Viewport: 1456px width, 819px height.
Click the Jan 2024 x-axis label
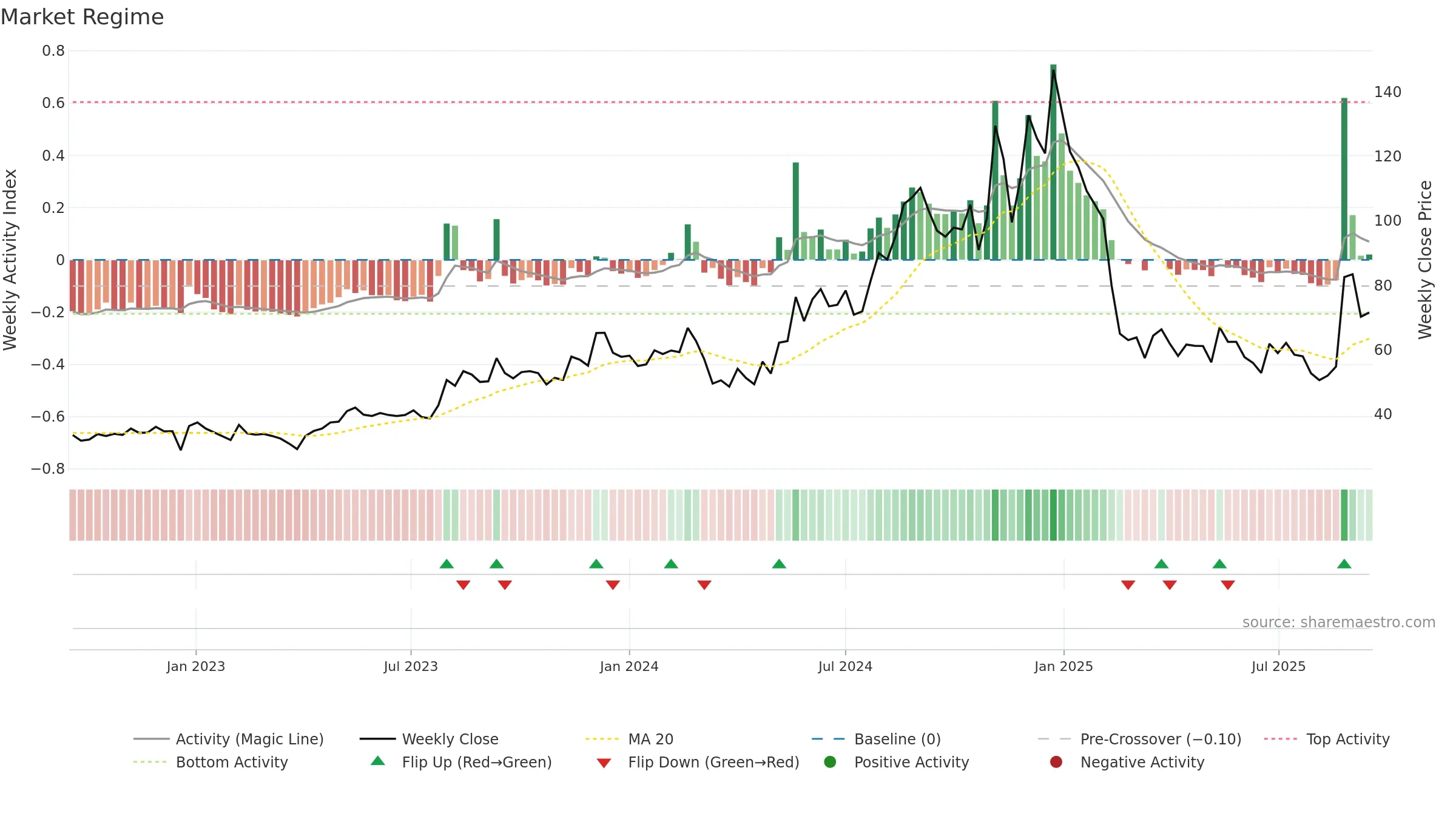pos(629,666)
